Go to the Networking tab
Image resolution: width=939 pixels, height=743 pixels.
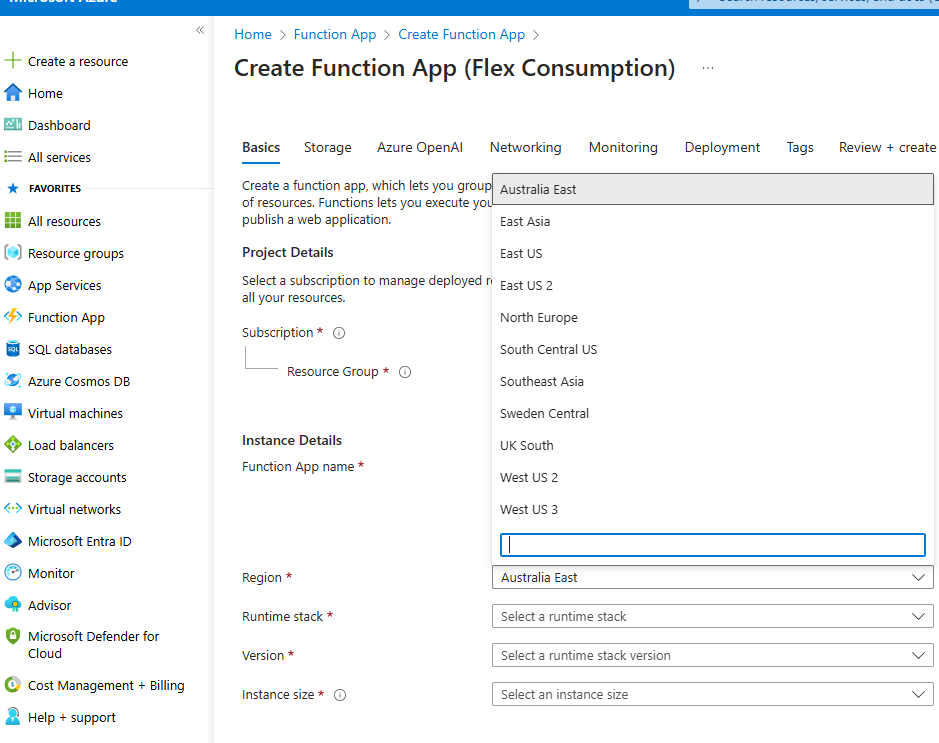[526, 147]
